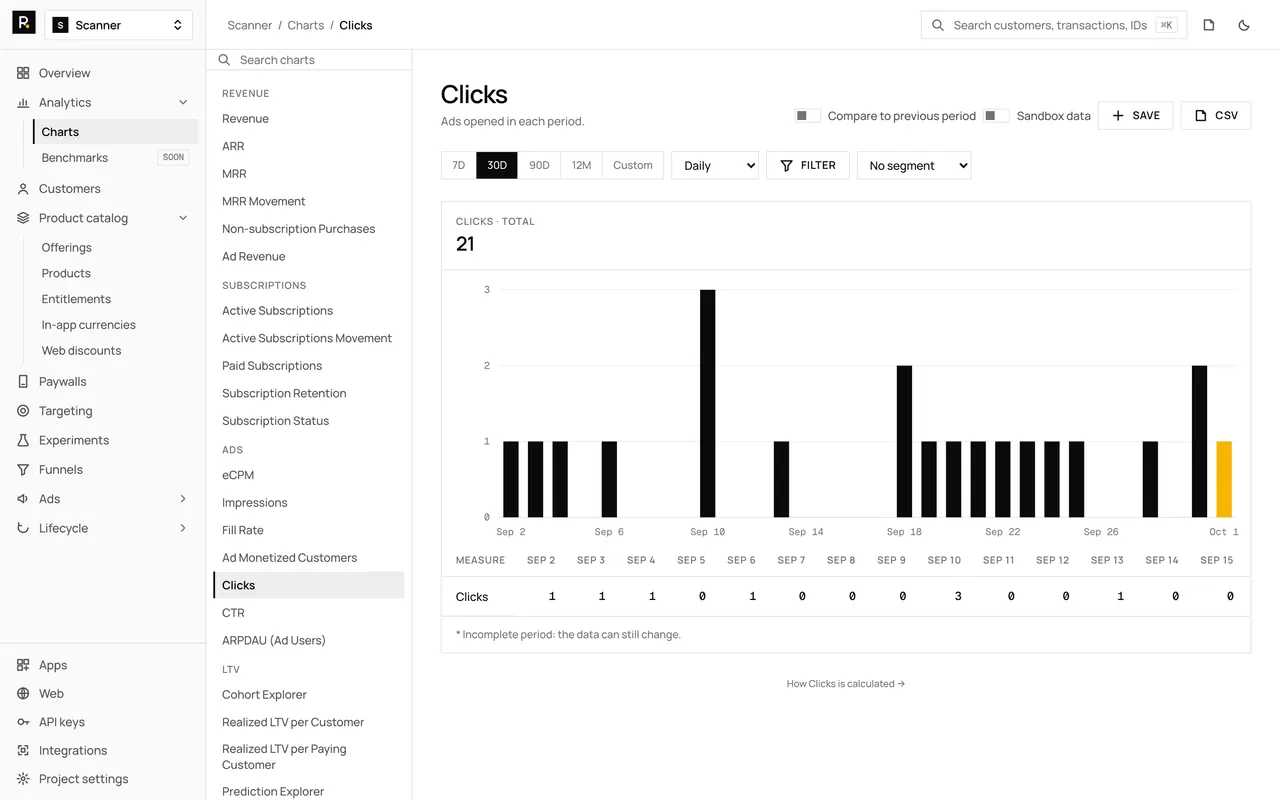The height and width of the screenshot is (800, 1280).
Task: Enable Compare to previous period toggle
Action: point(808,116)
